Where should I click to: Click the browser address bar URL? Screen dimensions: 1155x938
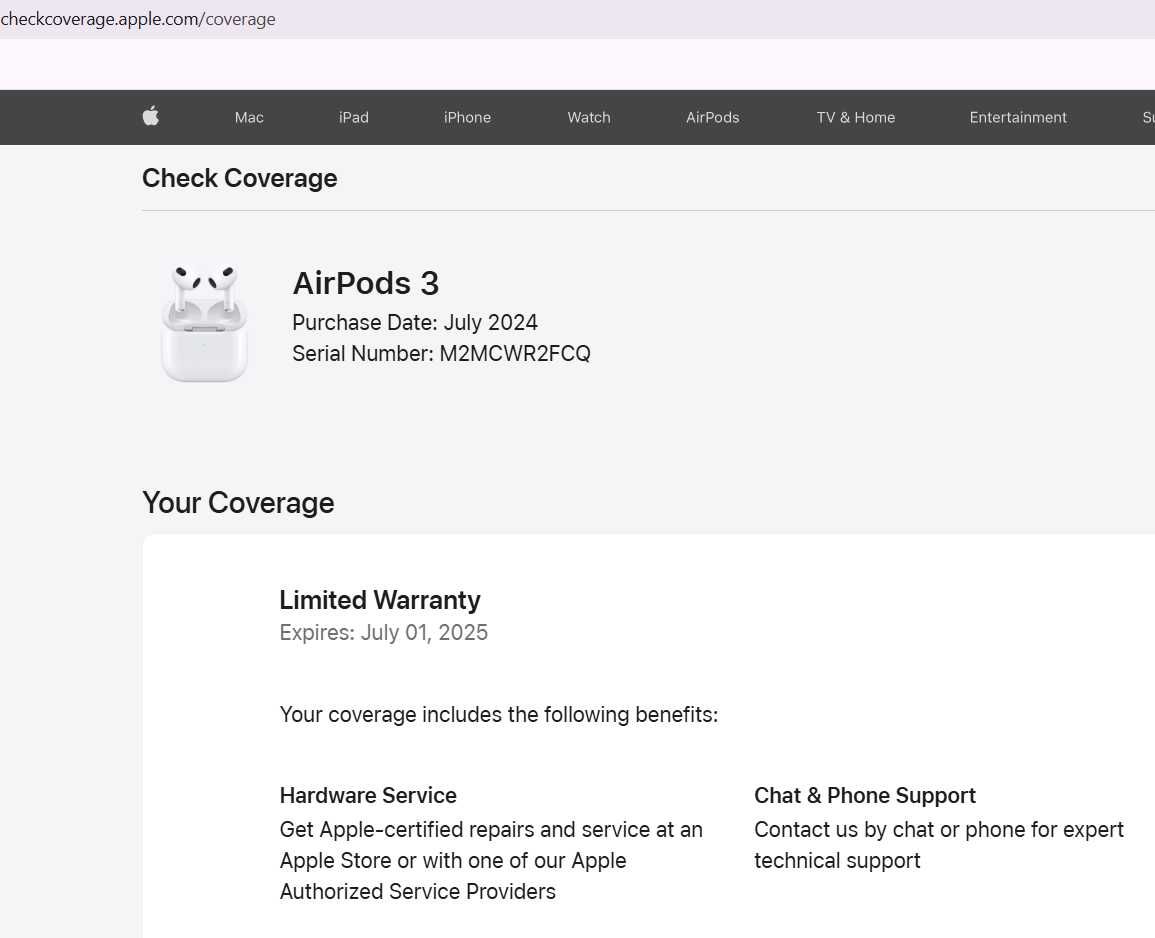pos(138,19)
